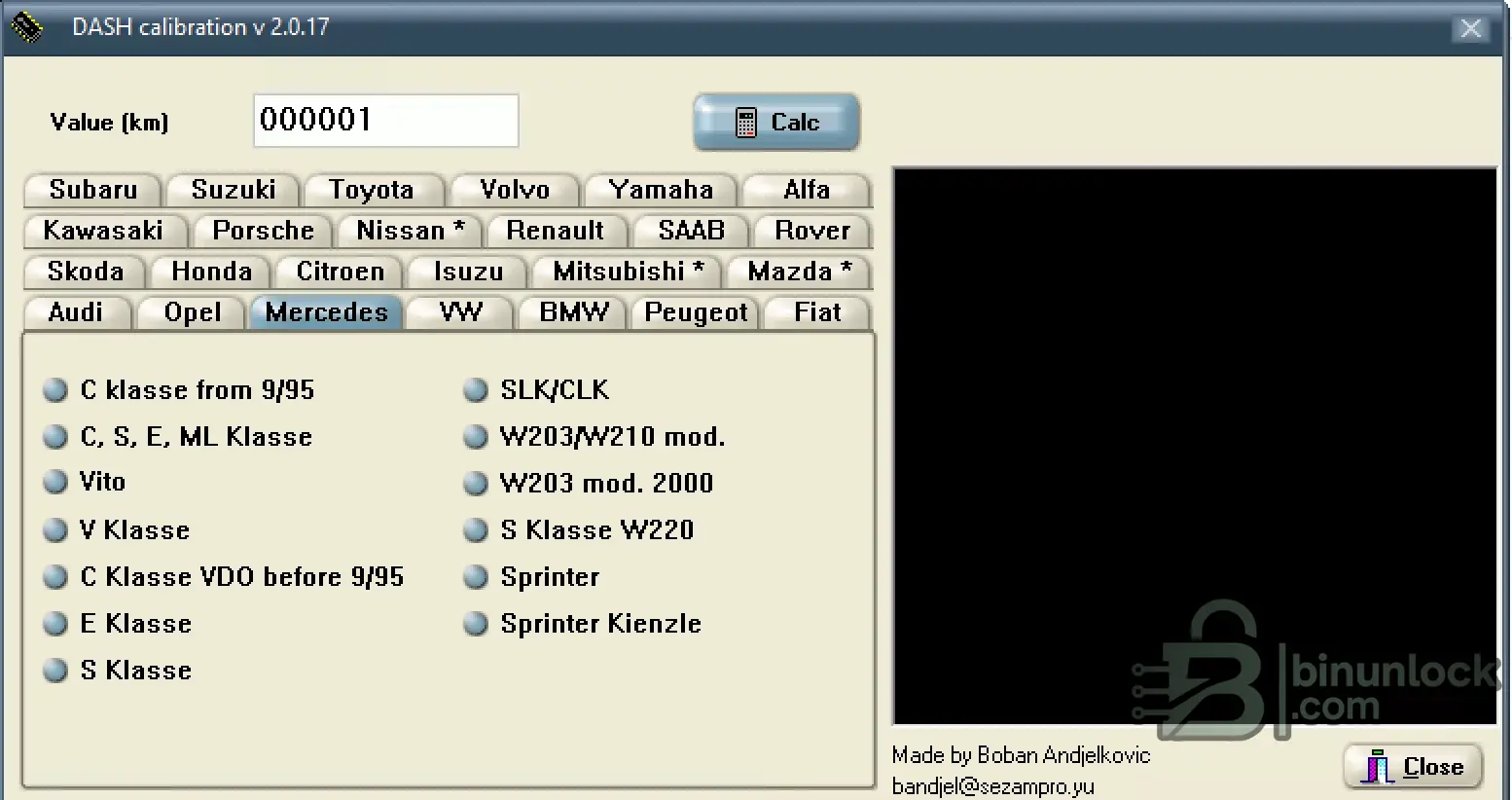Pick the S Klasse option

[x=55, y=671]
